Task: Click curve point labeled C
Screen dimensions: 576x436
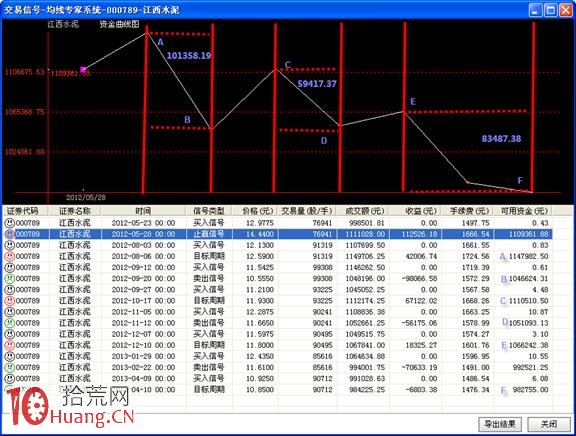Action: (x=276, y=69)
